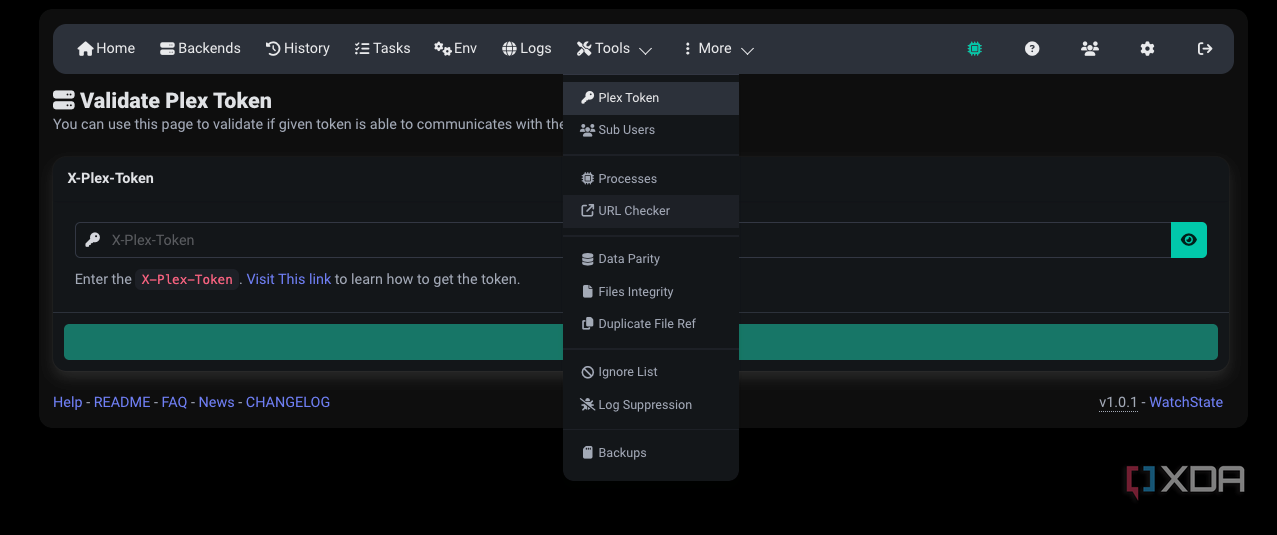Open the Backends page
Screen dimensions: 1277x535
tap(200, 48)
